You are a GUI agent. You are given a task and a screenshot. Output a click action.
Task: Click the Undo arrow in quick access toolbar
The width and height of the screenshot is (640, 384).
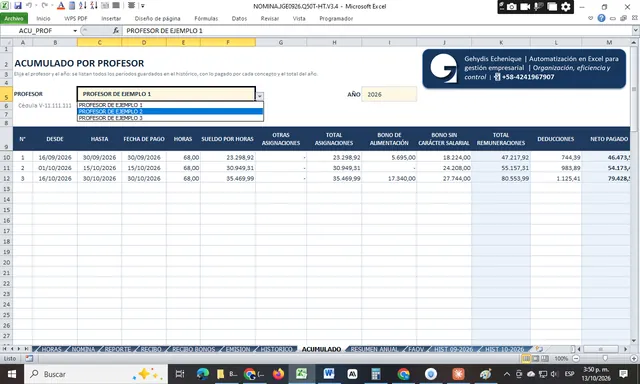coord(29,6)
